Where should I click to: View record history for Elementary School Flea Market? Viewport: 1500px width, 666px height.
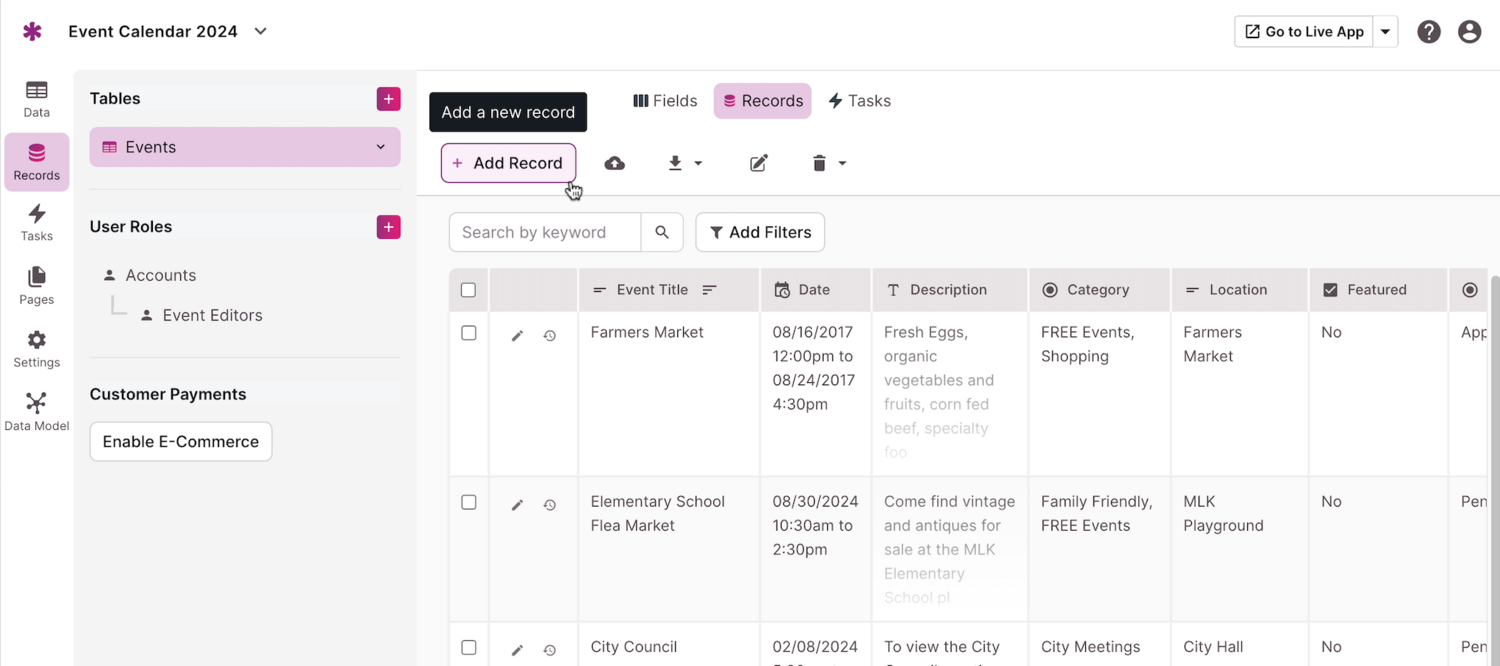coord(549,505)
